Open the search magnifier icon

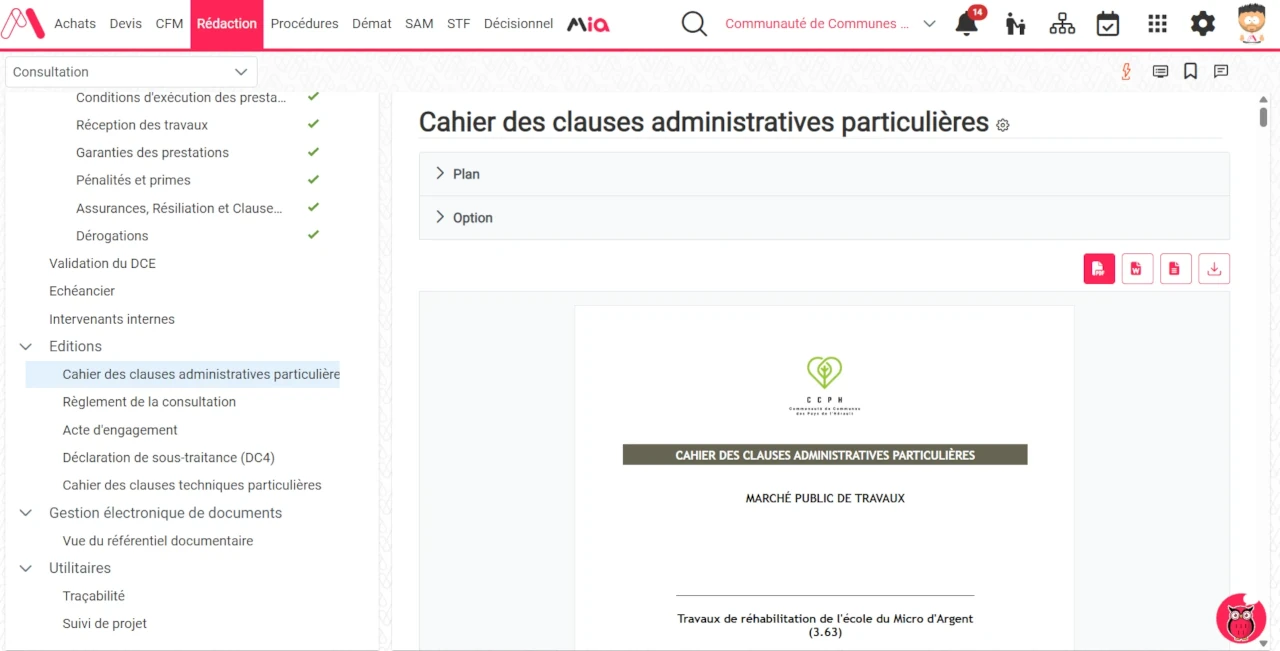coord(694,24)
